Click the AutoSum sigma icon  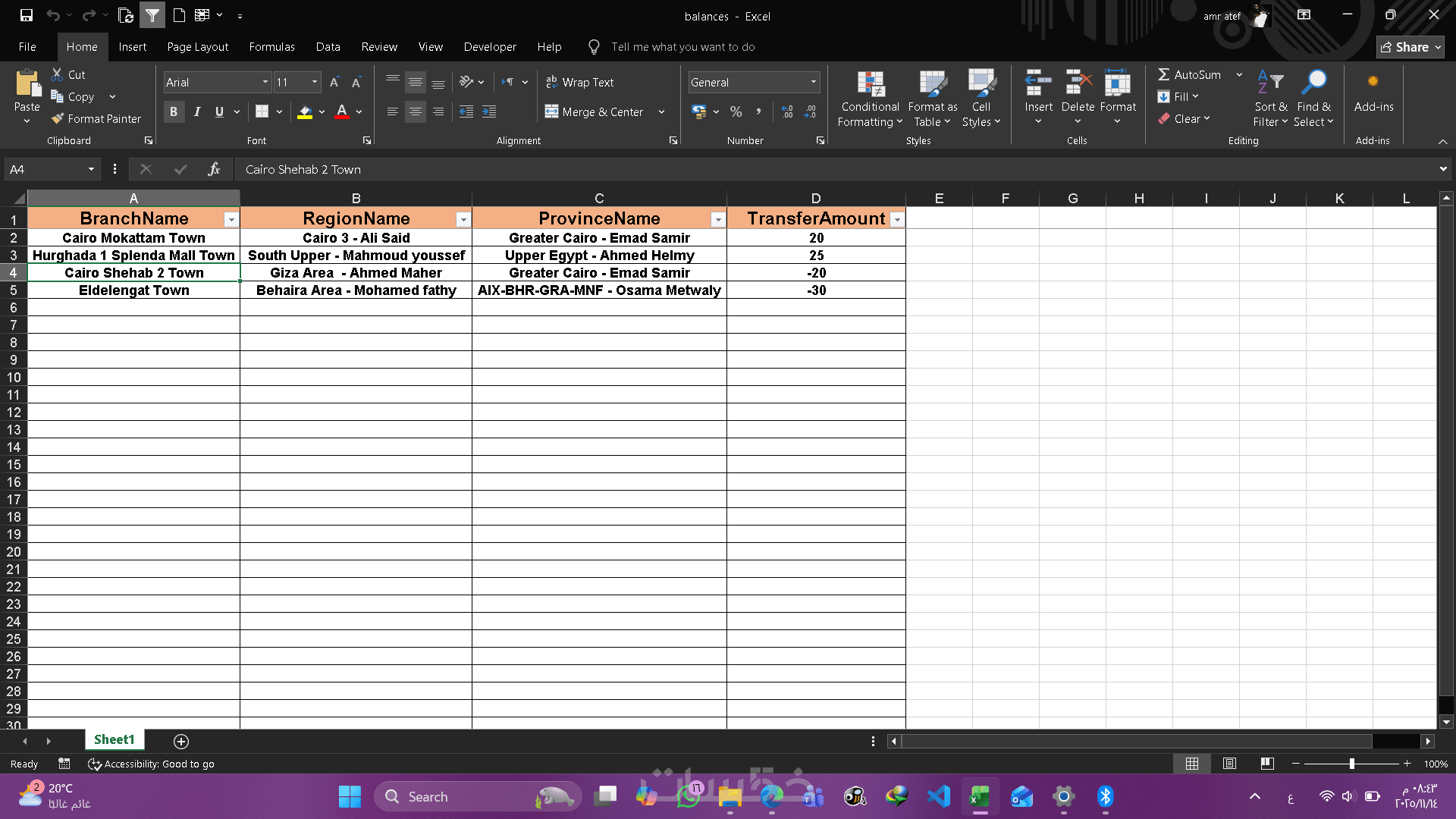(1163, 74)
